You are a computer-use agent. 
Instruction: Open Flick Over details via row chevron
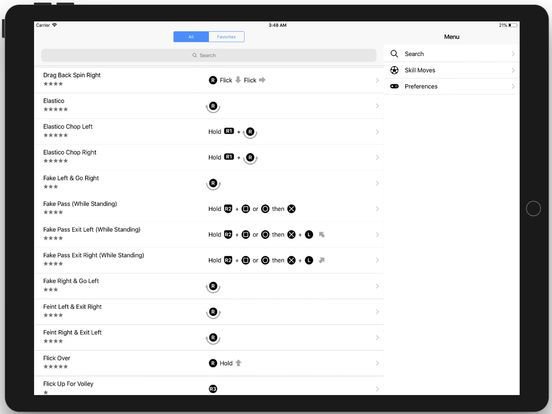point(377,363)
